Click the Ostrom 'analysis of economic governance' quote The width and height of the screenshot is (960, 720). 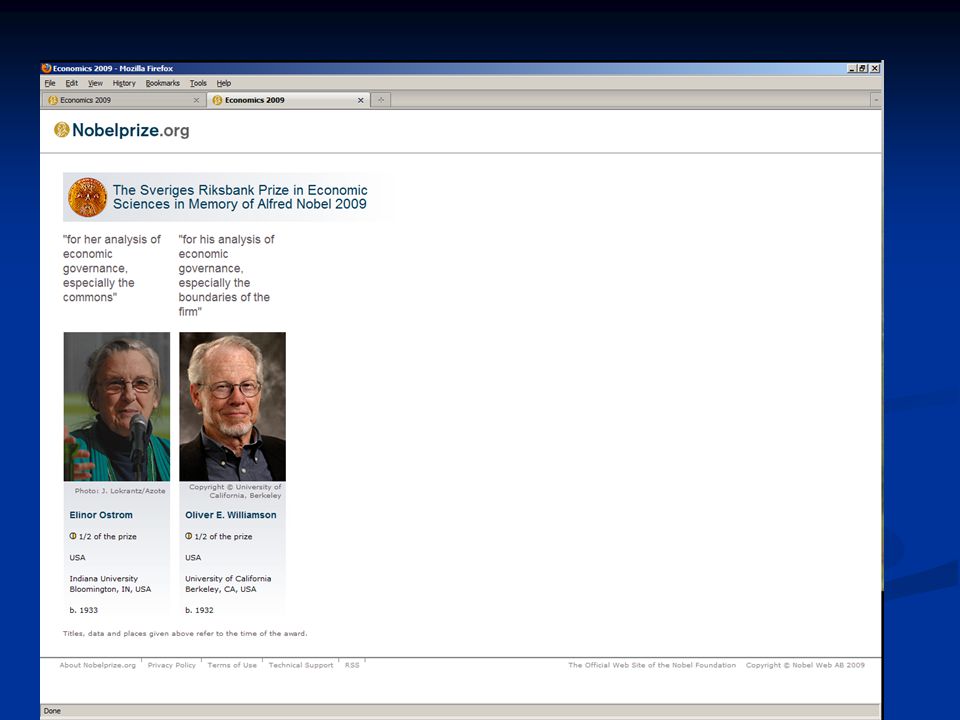point(111,268)
